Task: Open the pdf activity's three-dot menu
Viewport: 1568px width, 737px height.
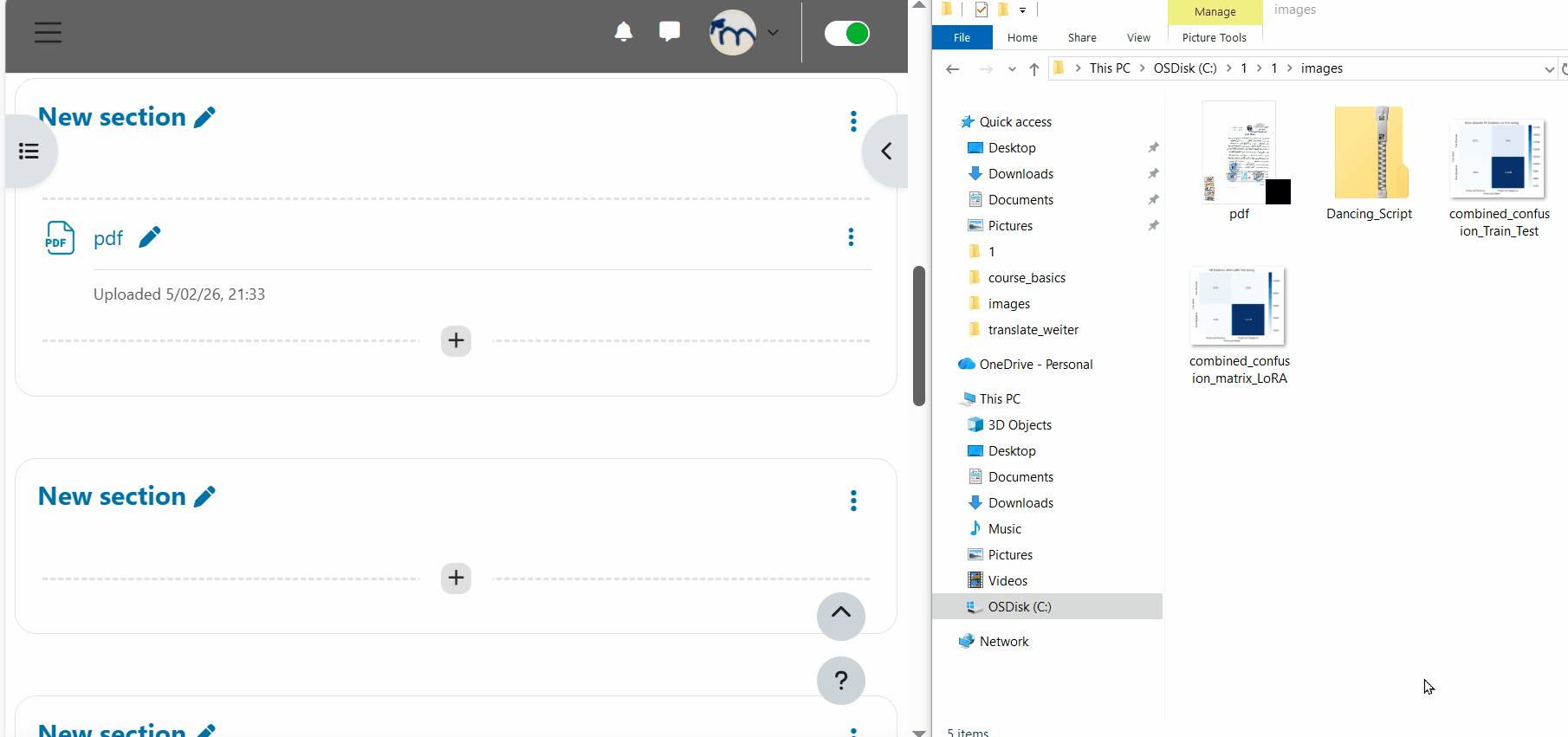Action: coord(851,237)
